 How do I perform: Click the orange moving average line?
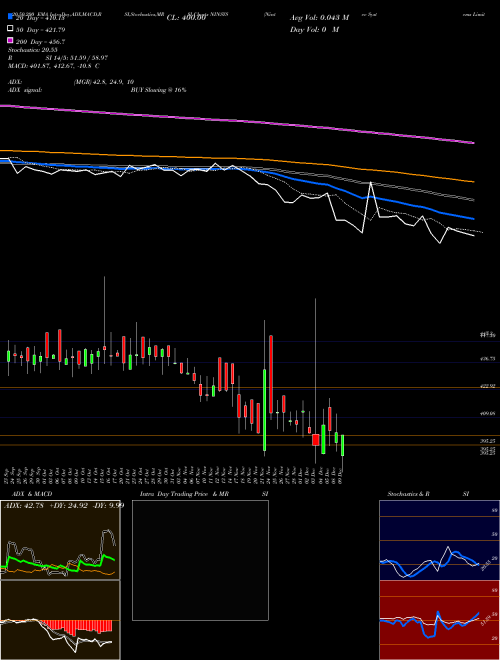coord(236,158)
